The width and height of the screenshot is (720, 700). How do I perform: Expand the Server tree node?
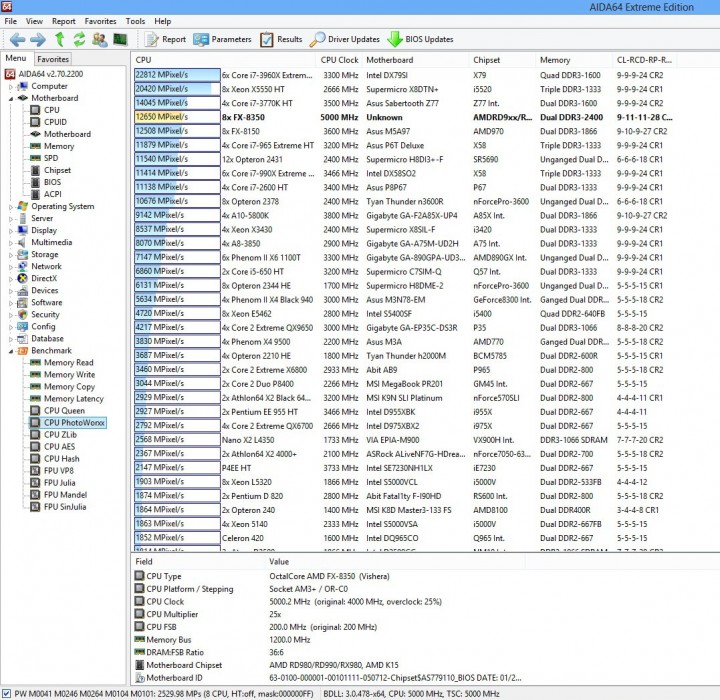tap(11, 219)
